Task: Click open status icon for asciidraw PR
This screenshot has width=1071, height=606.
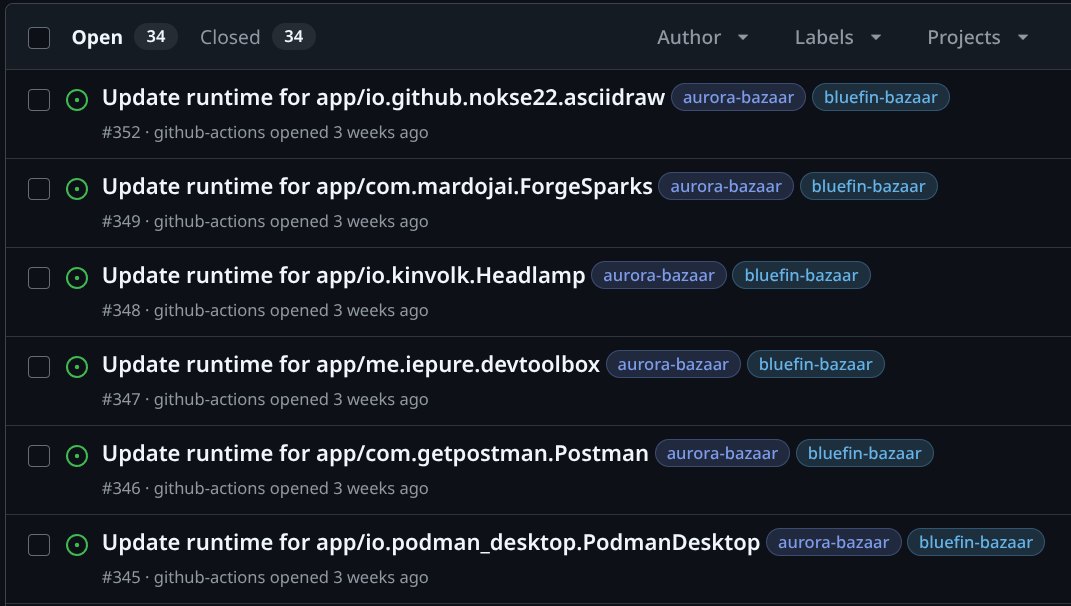Action: pos(77,100)
